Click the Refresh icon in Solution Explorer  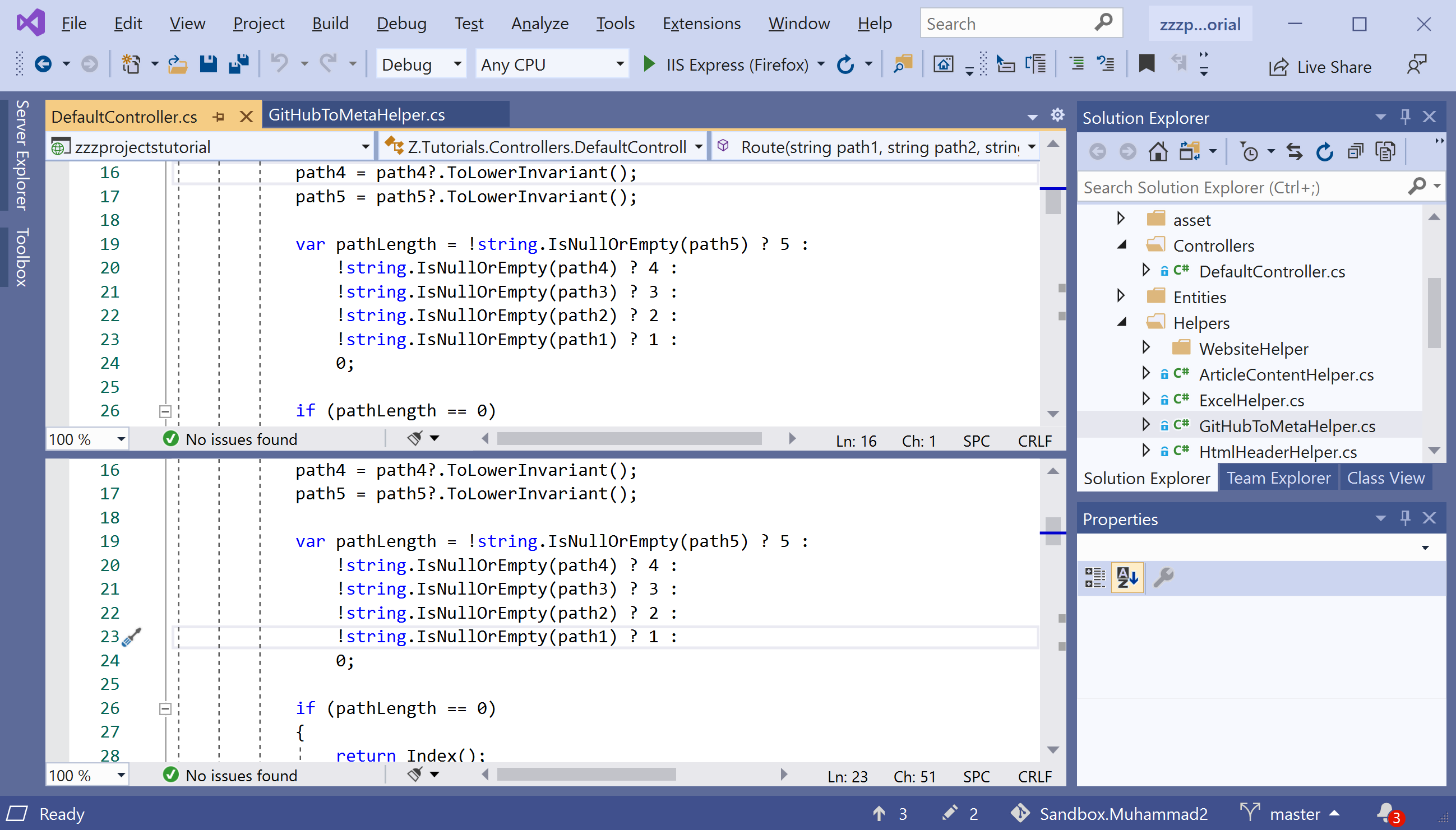point(1325,152)
